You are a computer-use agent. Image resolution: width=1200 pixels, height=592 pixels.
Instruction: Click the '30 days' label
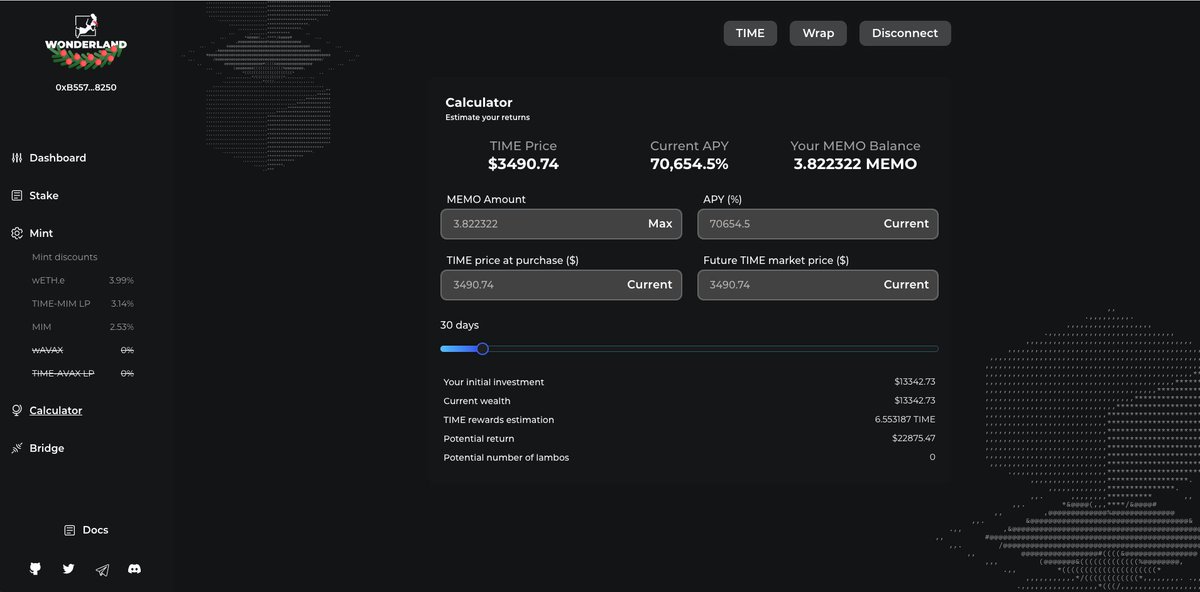459,325
